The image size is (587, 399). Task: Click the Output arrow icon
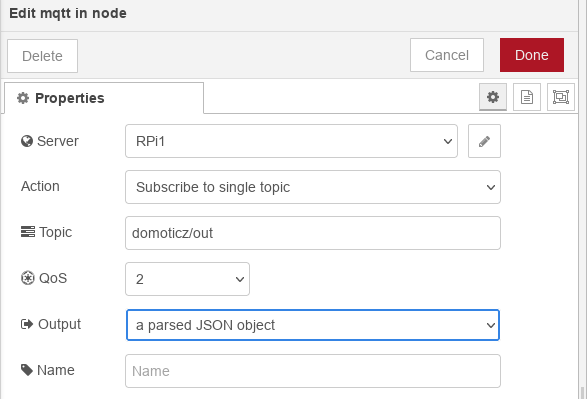click(x=27, y=324)
